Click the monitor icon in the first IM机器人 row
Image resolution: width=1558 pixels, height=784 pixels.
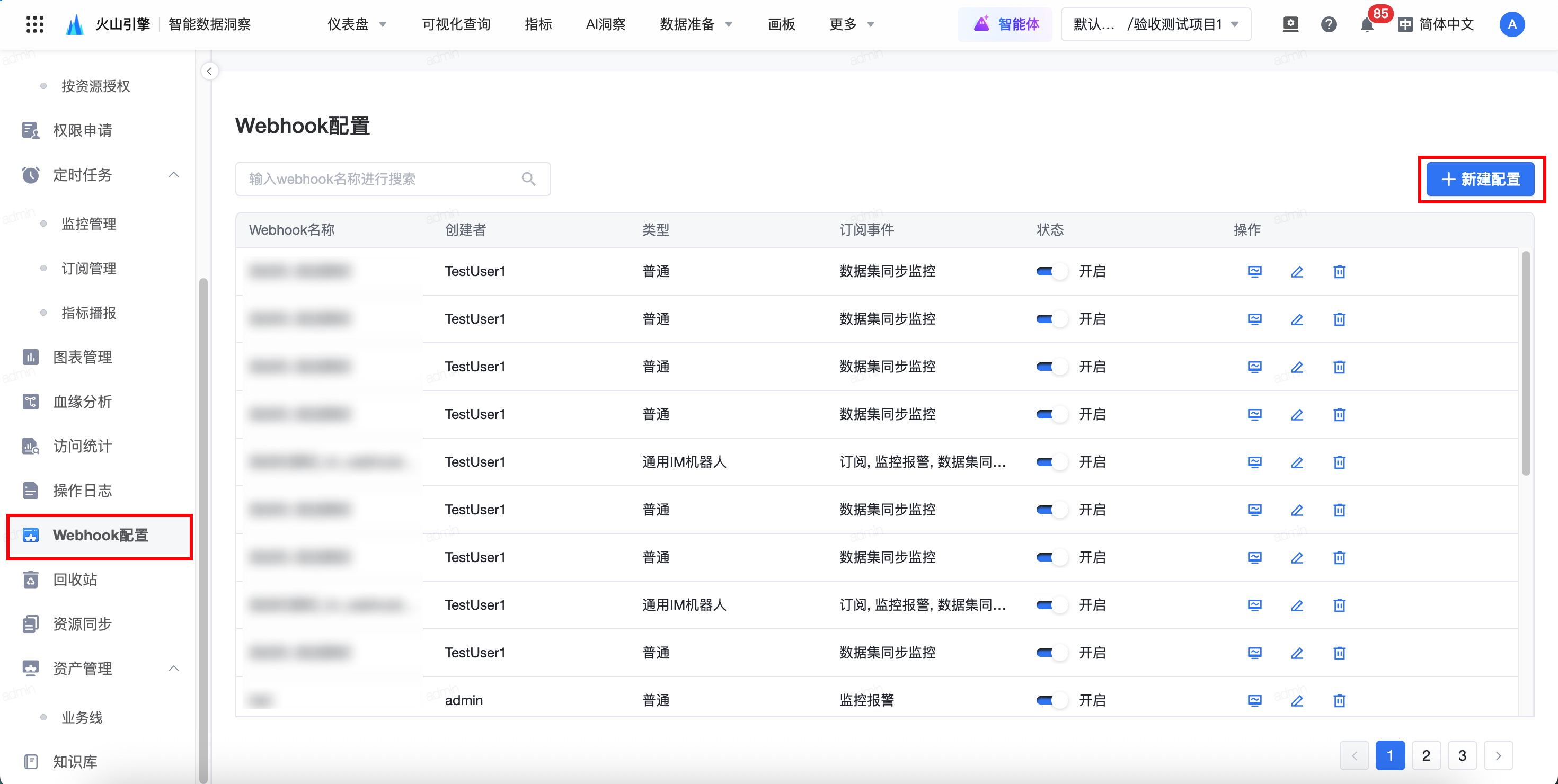(1254, 462)
